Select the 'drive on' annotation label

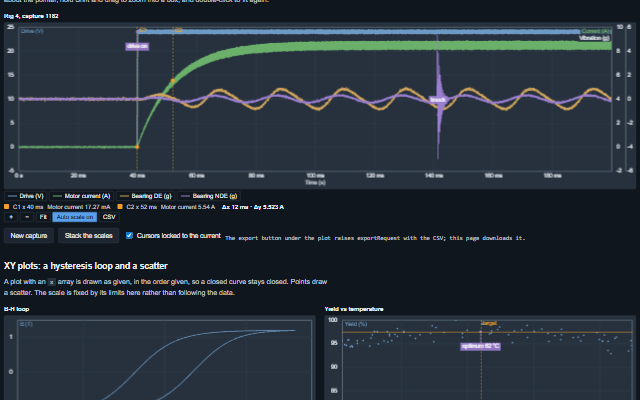pos(137,46)
